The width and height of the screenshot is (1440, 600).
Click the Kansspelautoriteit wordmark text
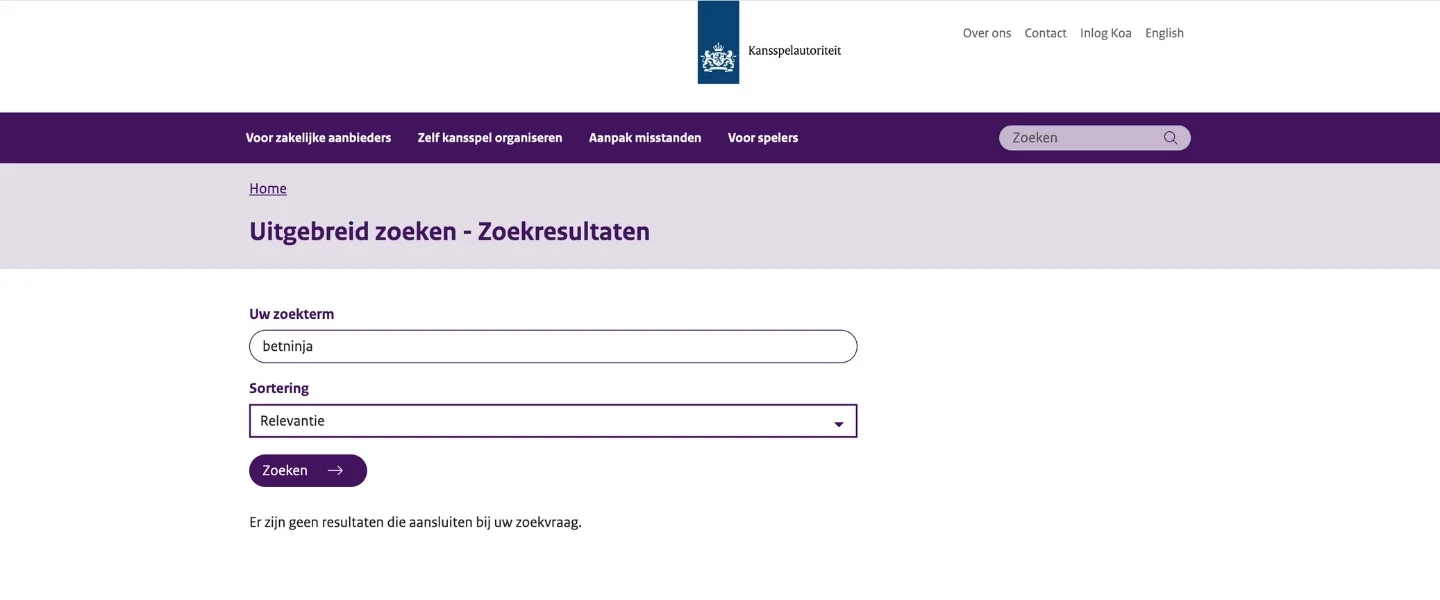click(794, 51)
